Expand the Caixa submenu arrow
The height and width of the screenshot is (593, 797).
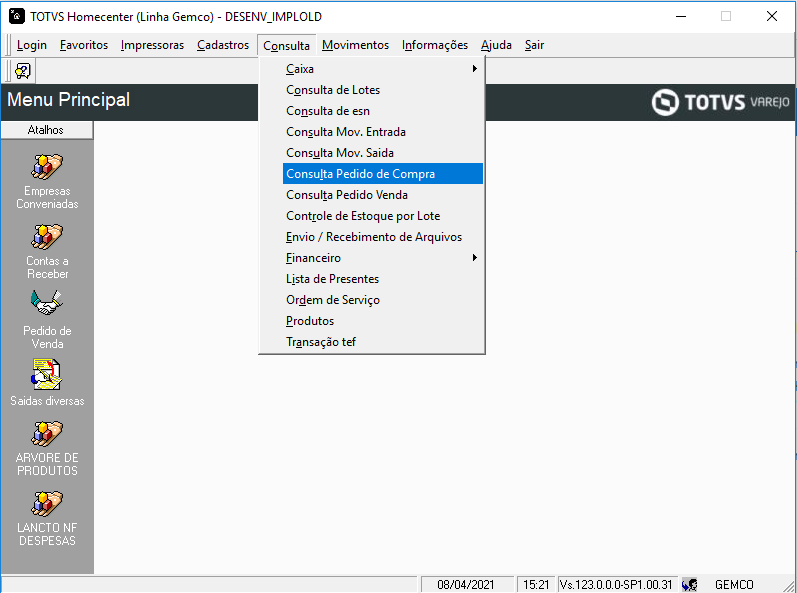[x=474, y=69]
